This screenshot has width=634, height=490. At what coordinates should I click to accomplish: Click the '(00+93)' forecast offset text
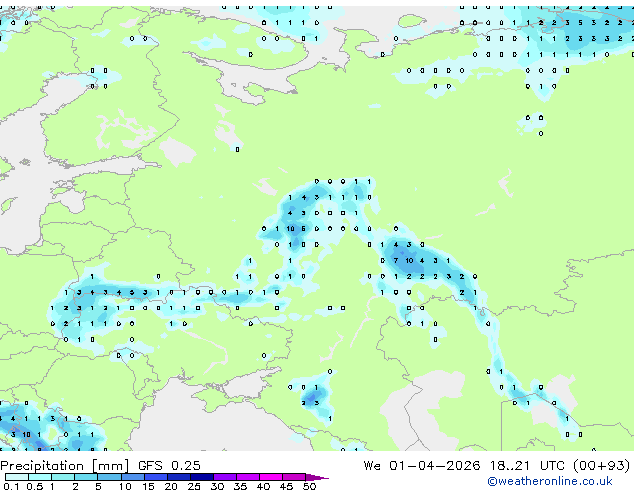(x=602, y=466)
